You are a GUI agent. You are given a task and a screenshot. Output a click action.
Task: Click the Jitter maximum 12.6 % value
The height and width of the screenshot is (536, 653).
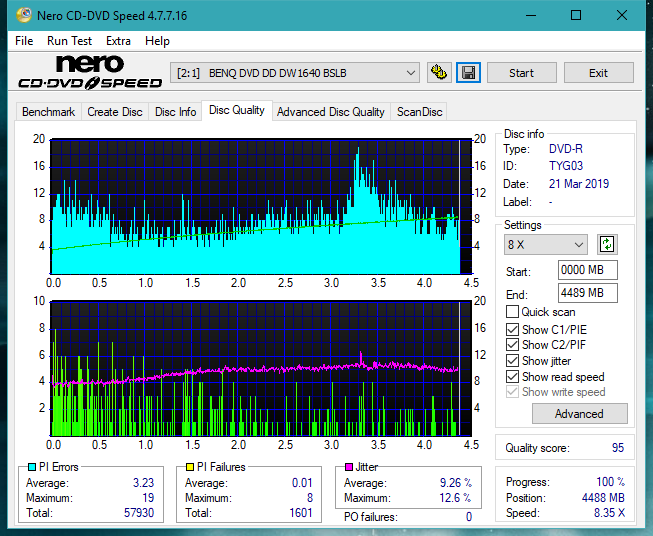[455, 498]
